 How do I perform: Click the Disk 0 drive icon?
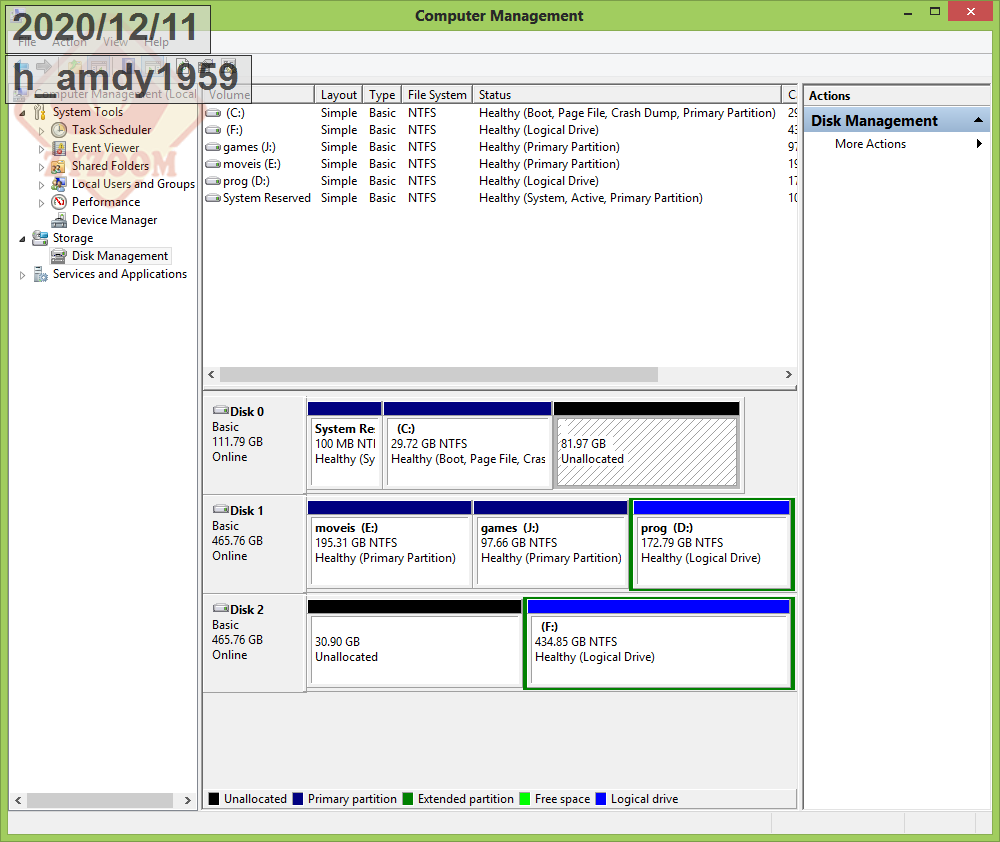click(x=221, y=410)
